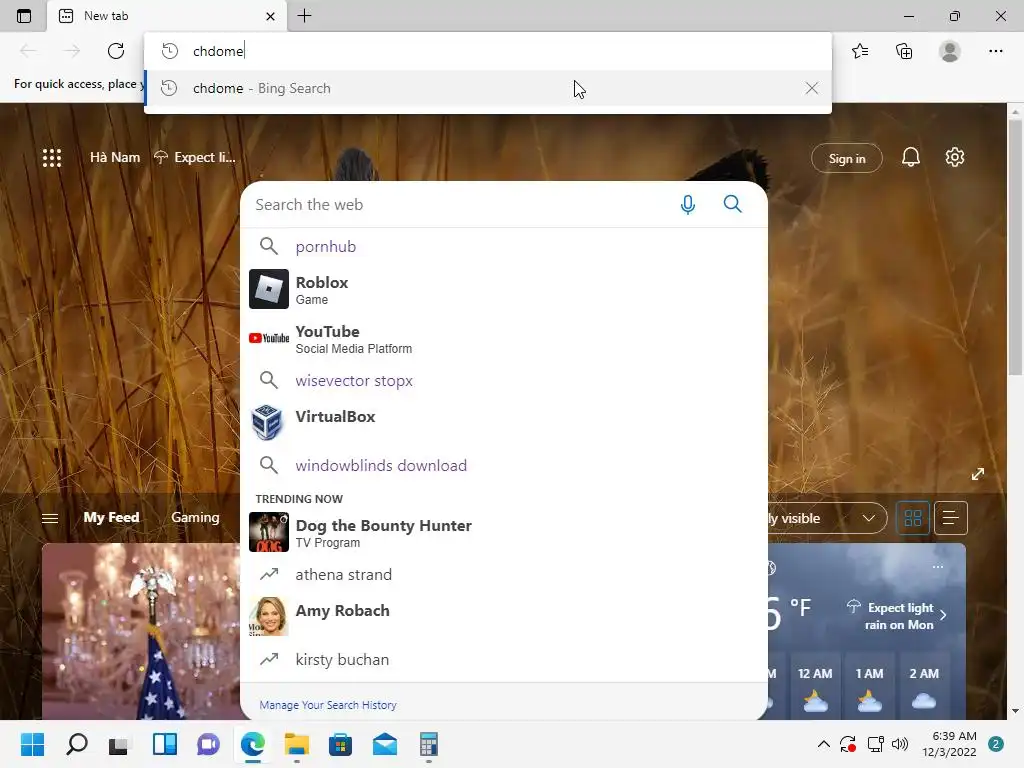This screenshot has height=768, width=1024.
Task: Open Calculator on taskbar
Action: (428, 744)
